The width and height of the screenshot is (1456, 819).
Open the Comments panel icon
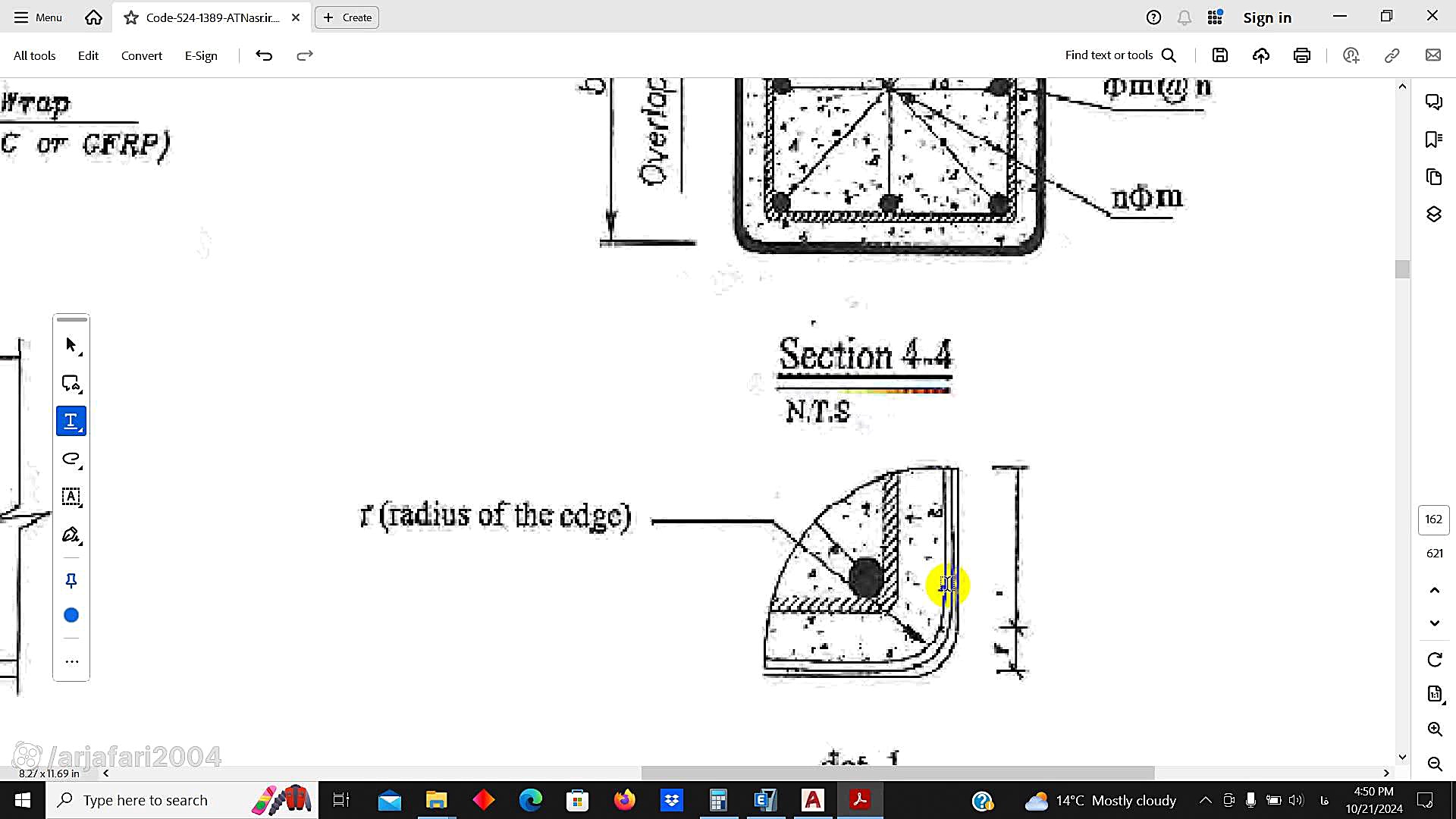click(x=1433, y=102)
